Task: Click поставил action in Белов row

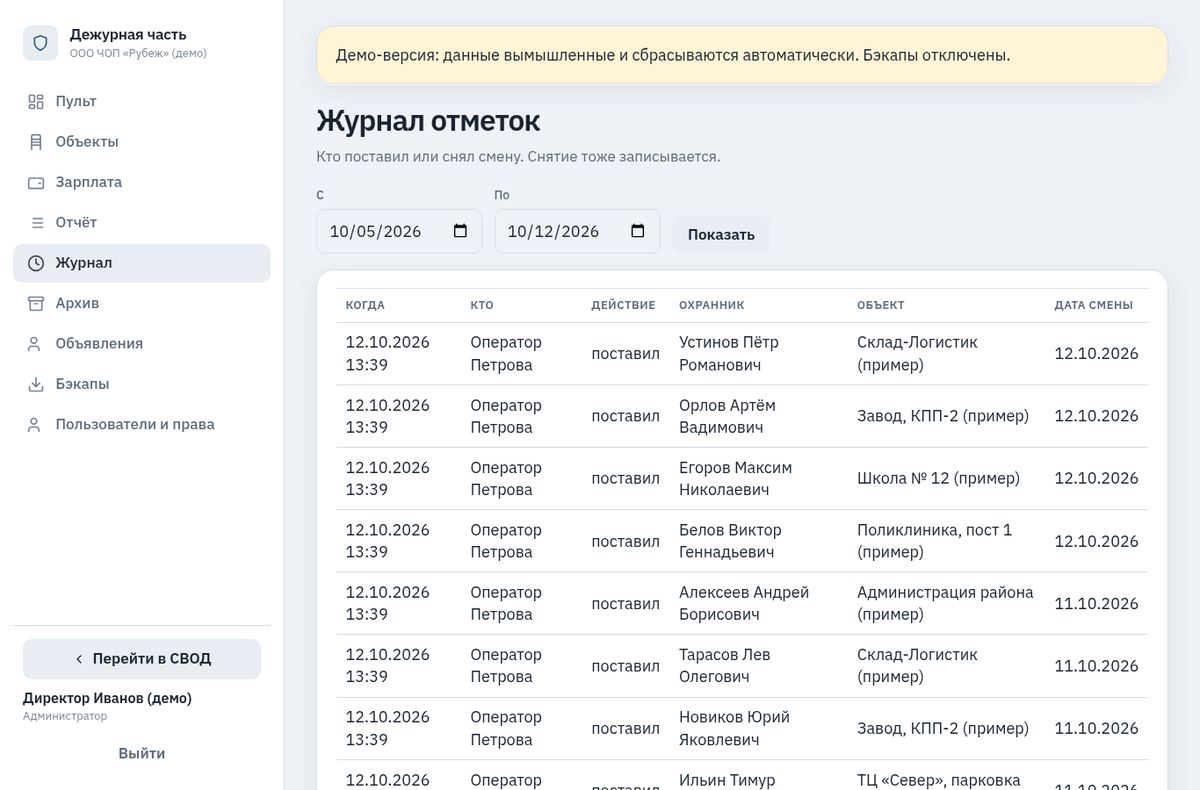Action: click(625, 541)
